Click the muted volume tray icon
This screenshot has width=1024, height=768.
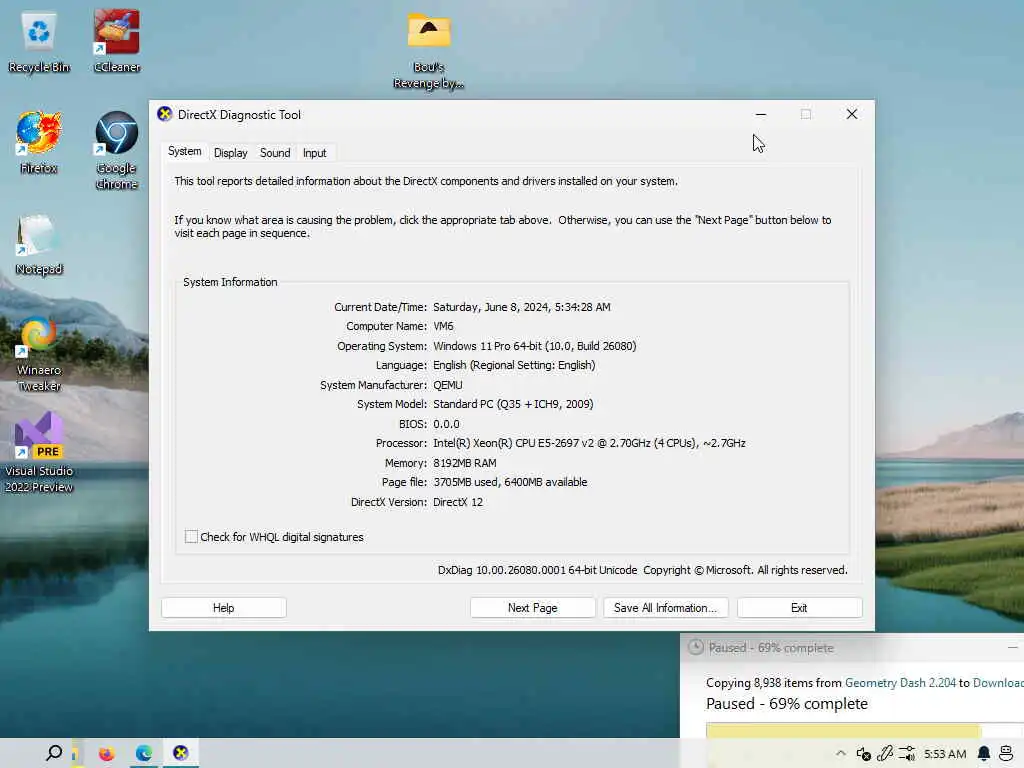[x=863, y=754]
